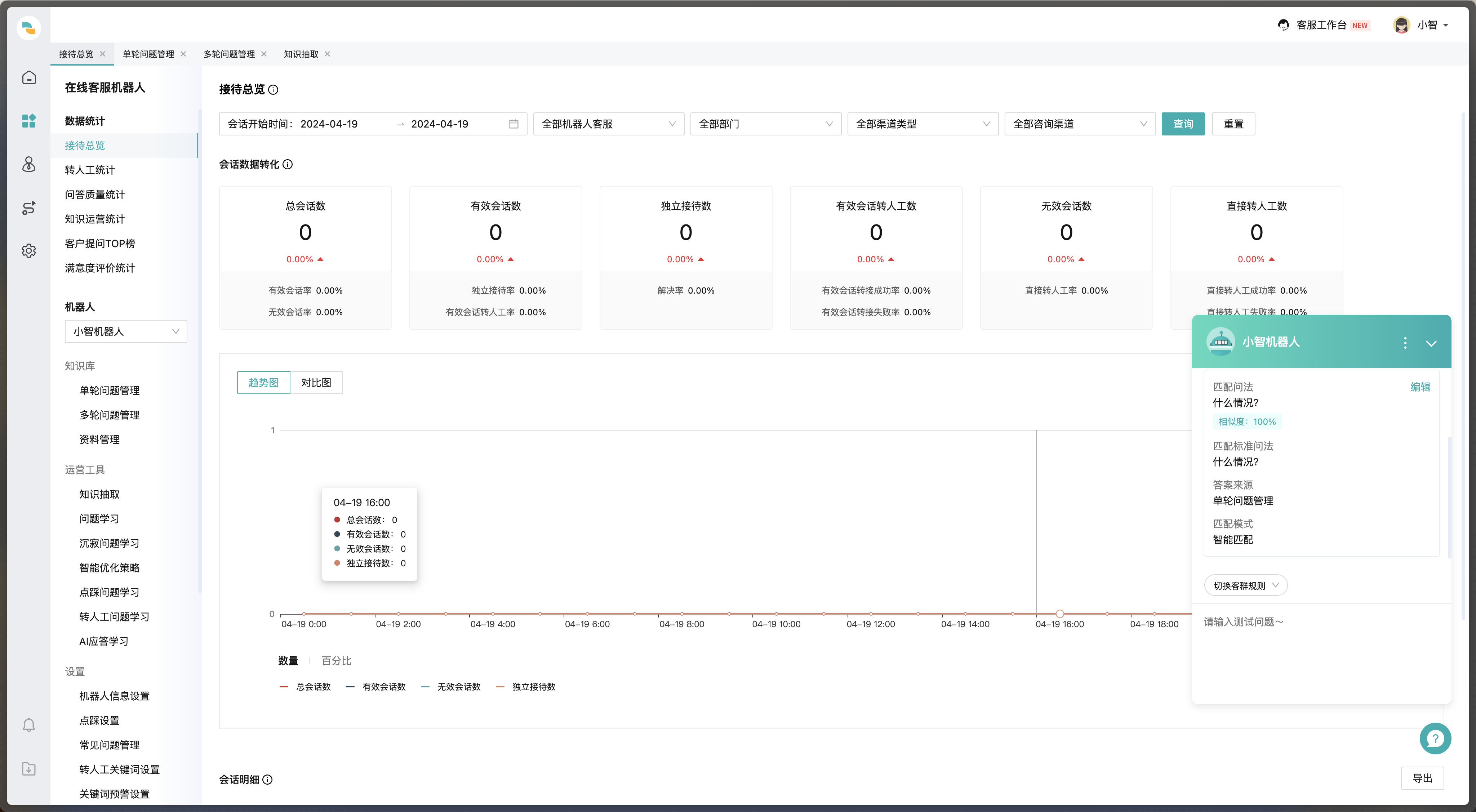The width and height of the screenshot is (1476, 812).
Task: Click the 导出 button
Action: coord(1423,778)
